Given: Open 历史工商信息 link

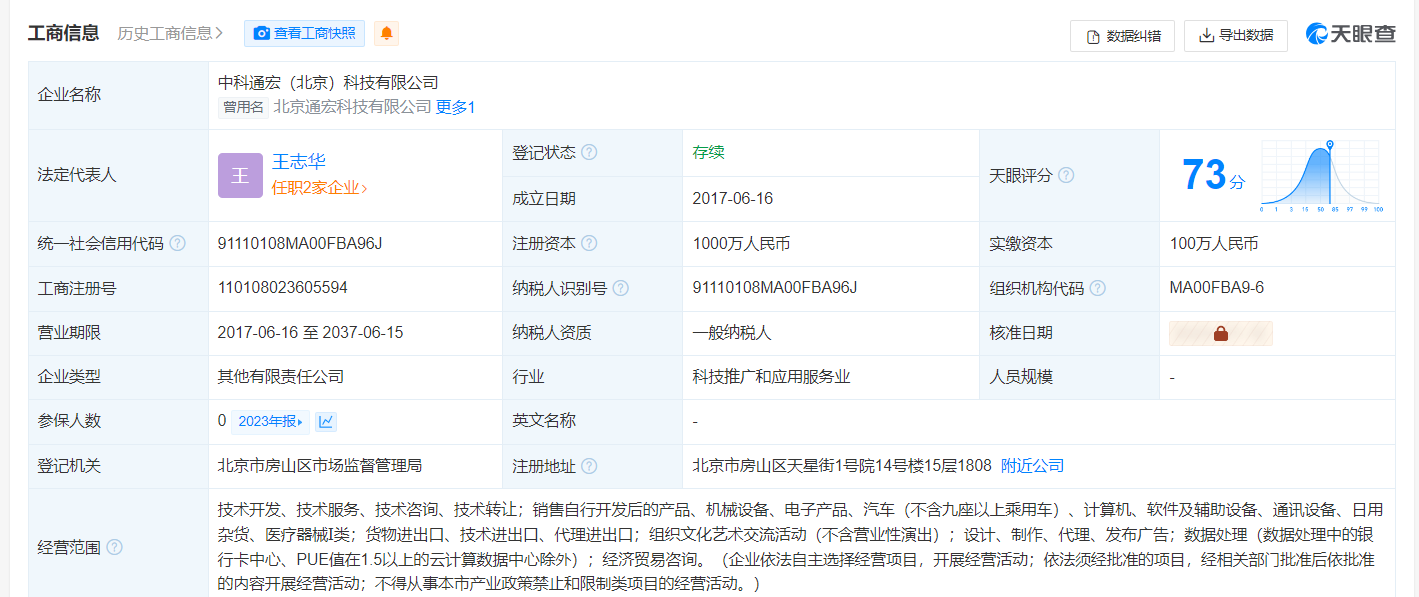Looking at the screenshot, I should pos(170,33).
